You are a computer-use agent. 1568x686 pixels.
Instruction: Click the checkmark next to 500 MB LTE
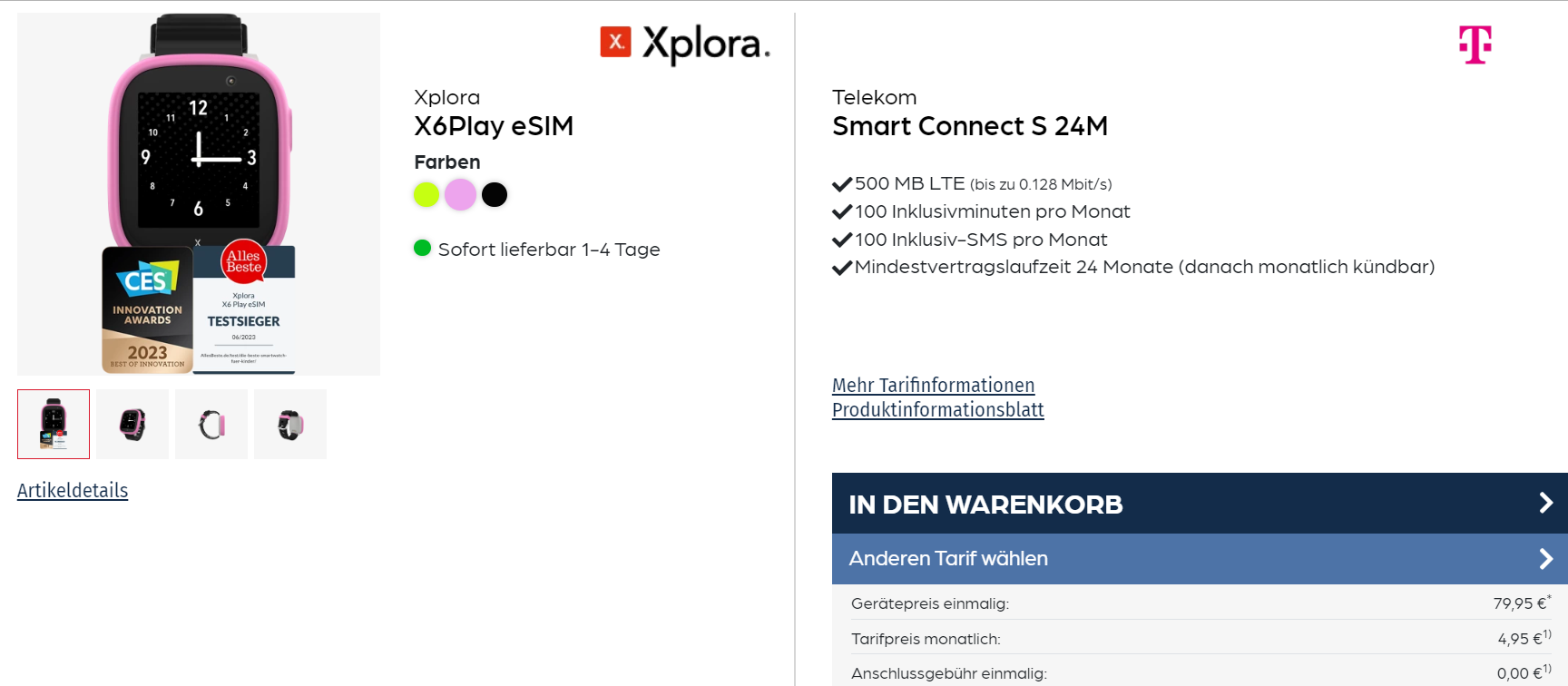click(x=842, y=182)
